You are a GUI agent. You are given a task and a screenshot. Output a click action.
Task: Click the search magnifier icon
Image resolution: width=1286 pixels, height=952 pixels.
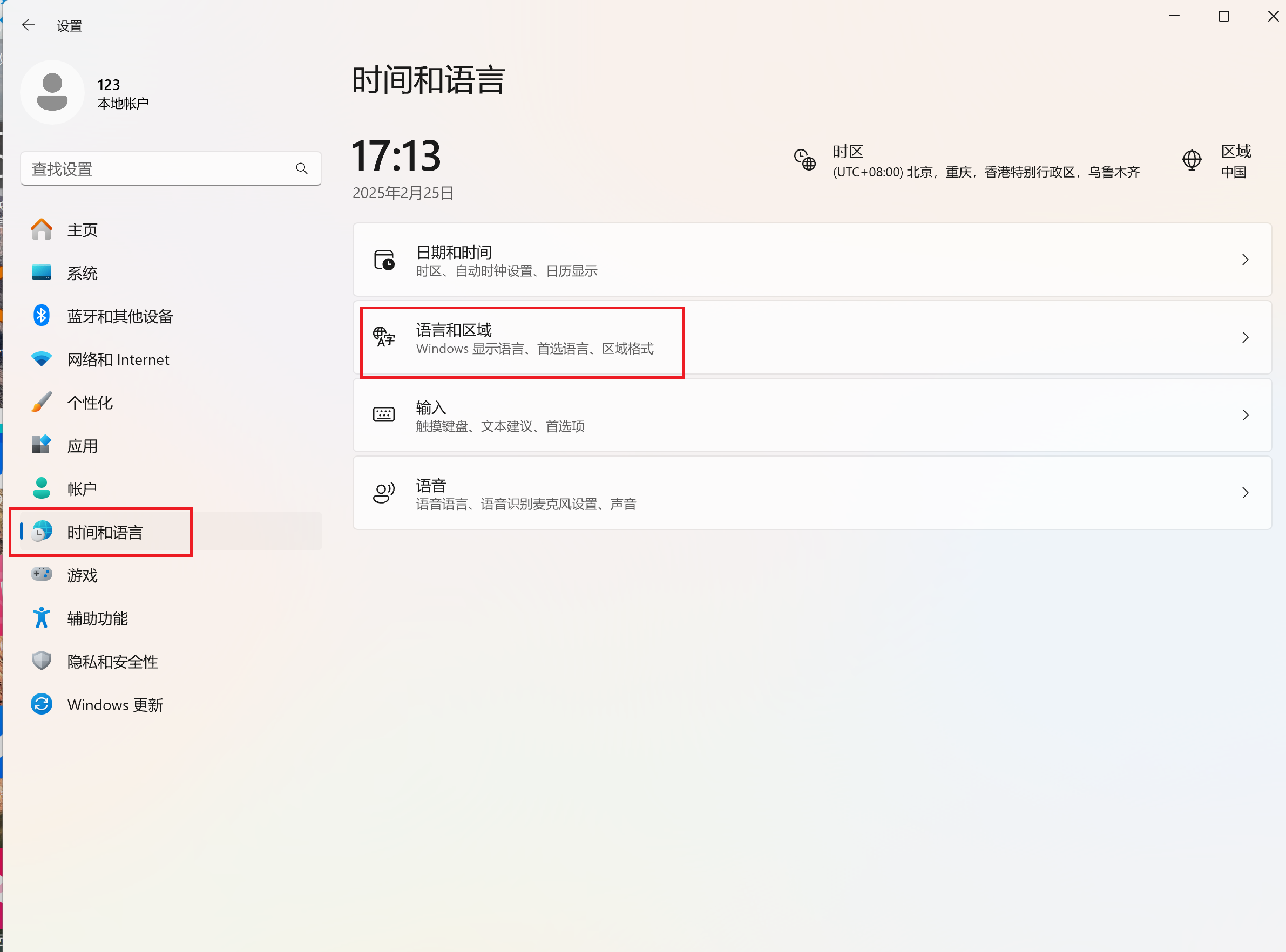(x=301, y=168)
